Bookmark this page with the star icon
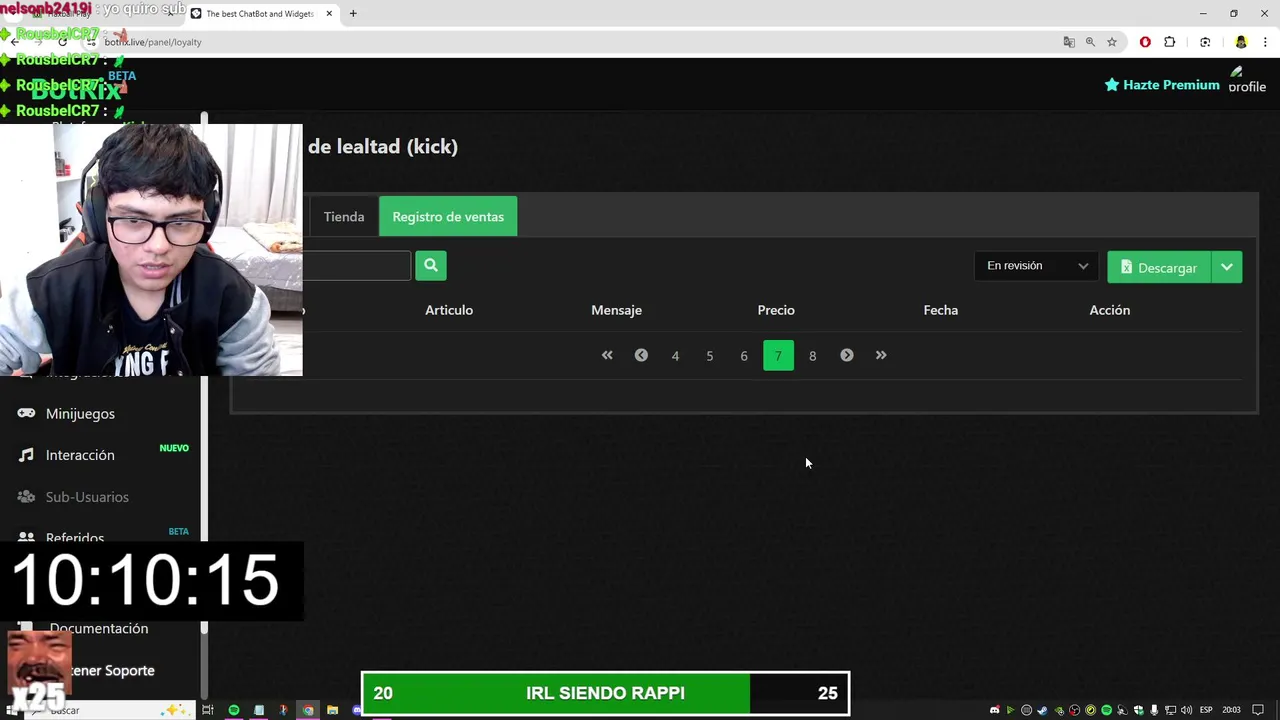1280x720 pixels. click(x=1111, y=42)
